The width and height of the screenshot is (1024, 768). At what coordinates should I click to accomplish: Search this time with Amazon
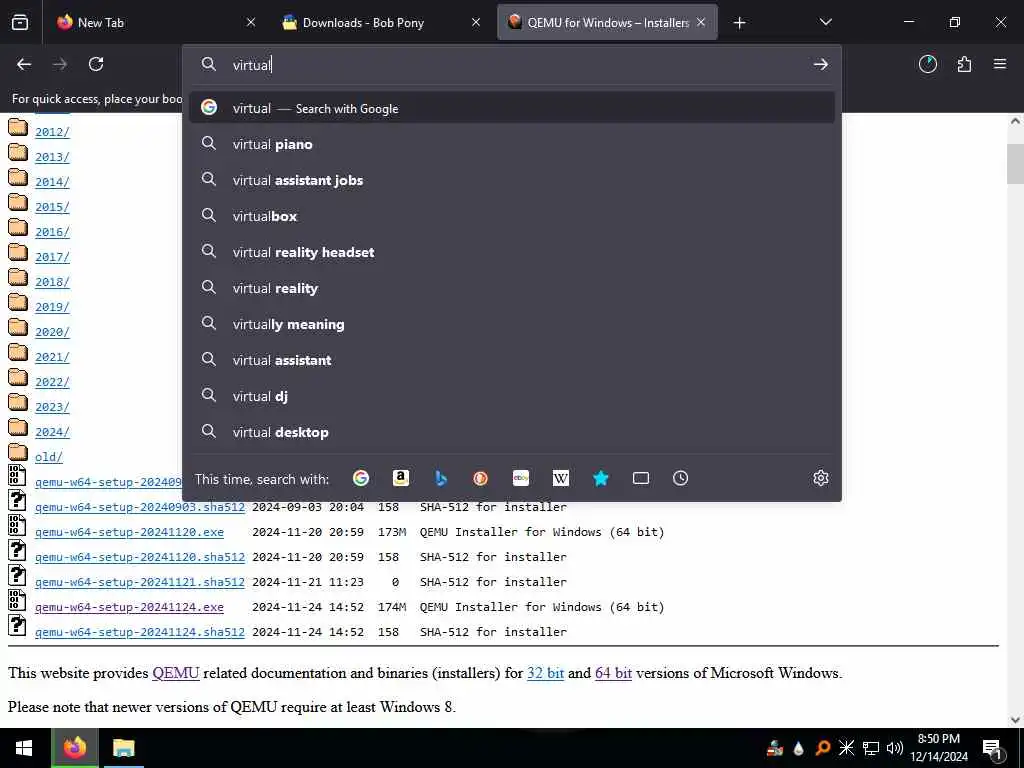pos(401,478)
